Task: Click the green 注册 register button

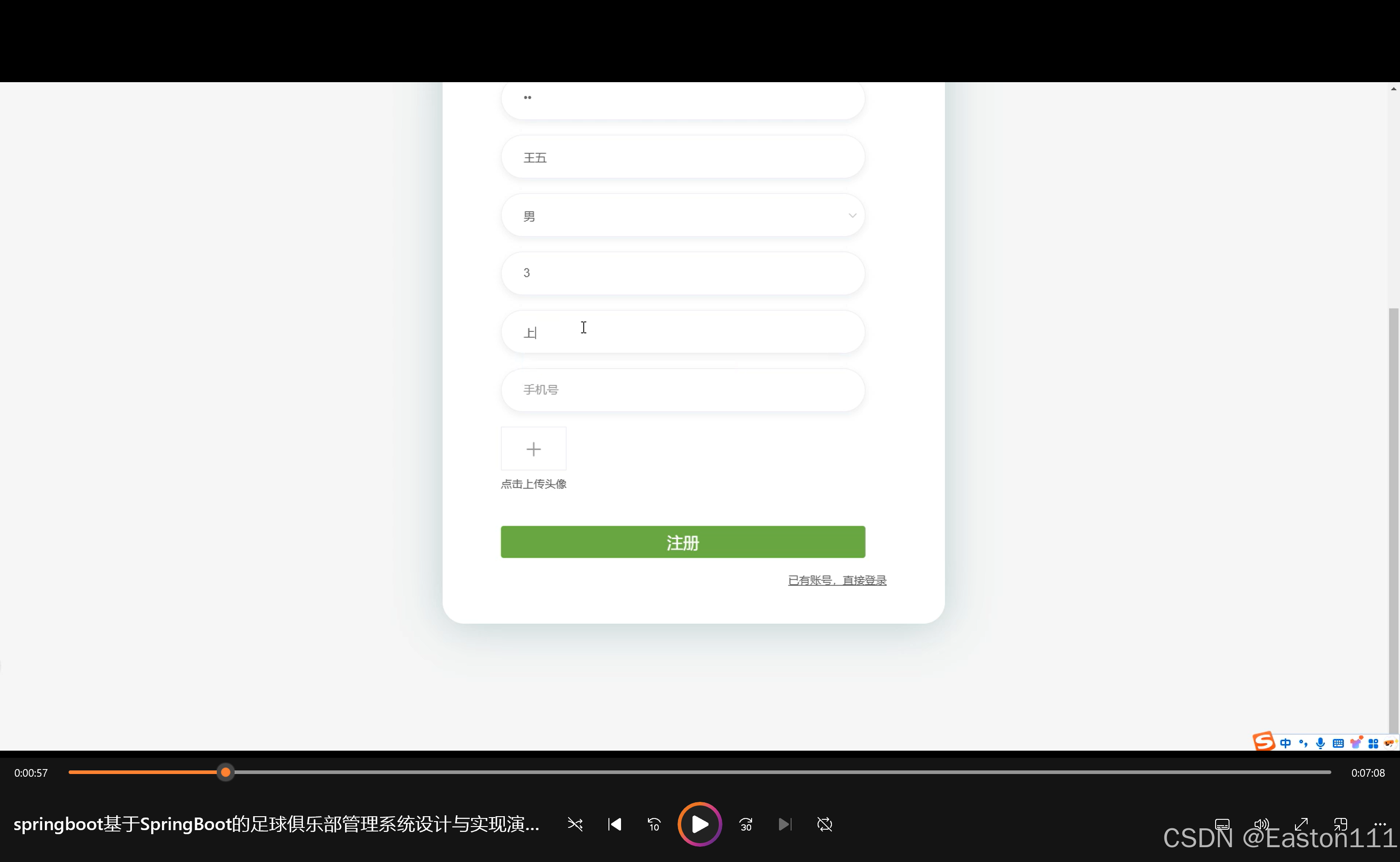Action: pyautogui.click(x=682, y=542)
